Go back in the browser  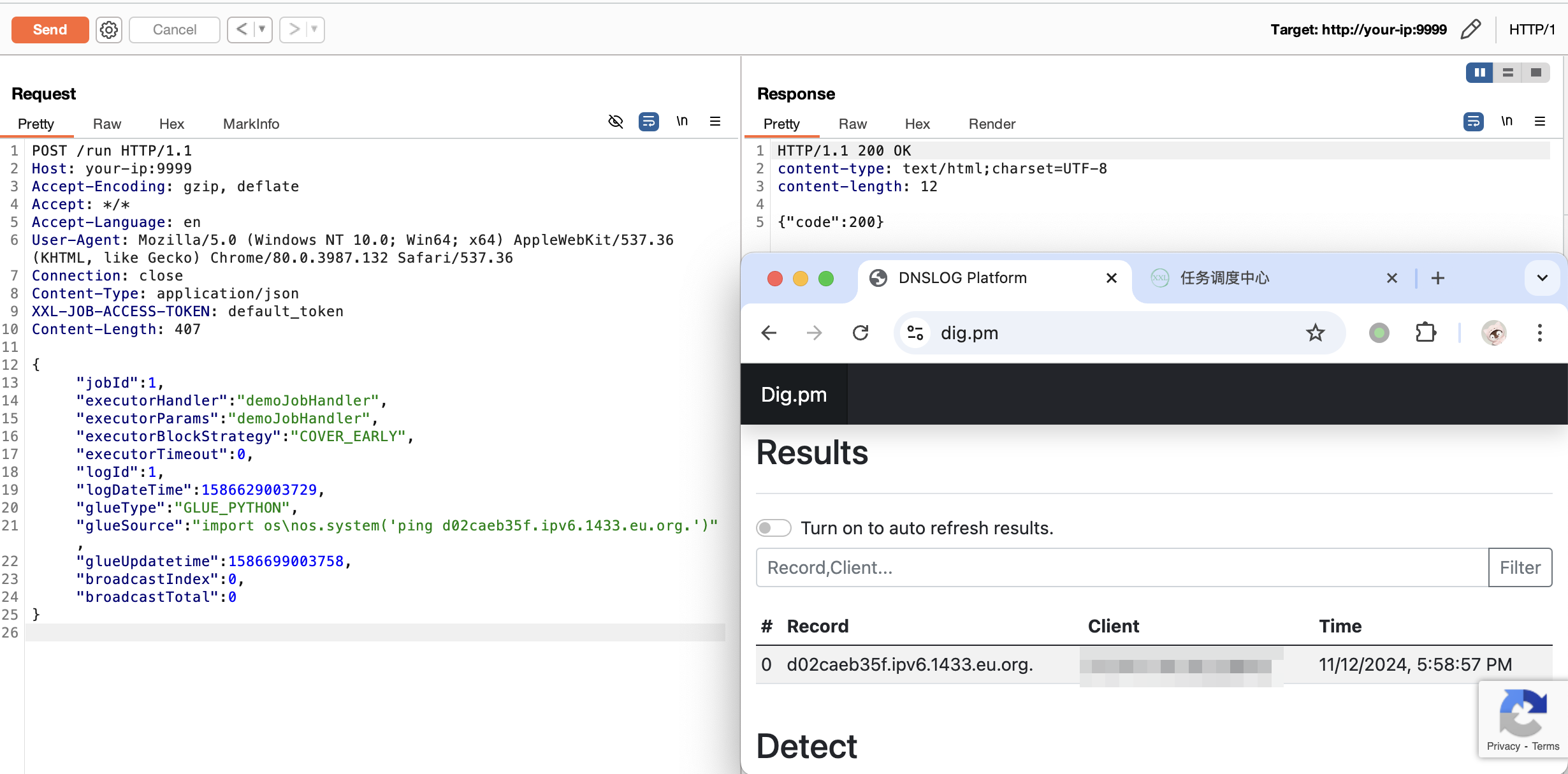769,332
